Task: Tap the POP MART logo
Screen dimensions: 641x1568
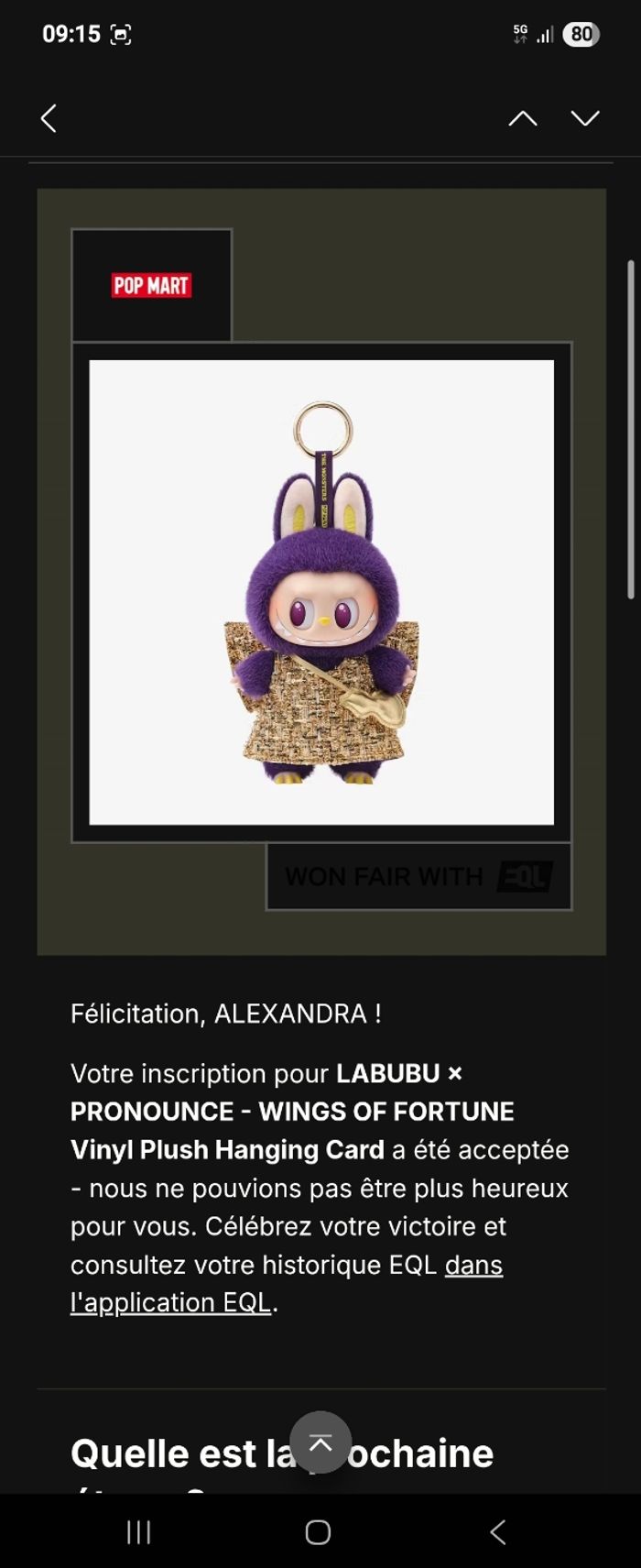Action: point(152,285)
